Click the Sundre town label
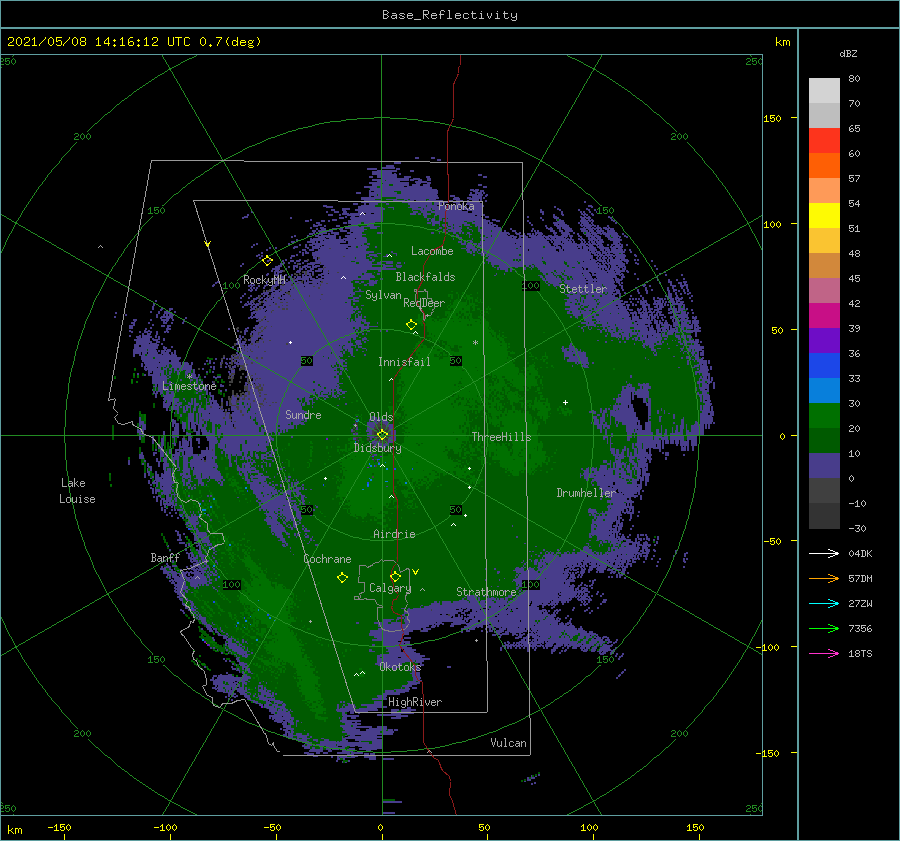 click(x=303, y=414)
